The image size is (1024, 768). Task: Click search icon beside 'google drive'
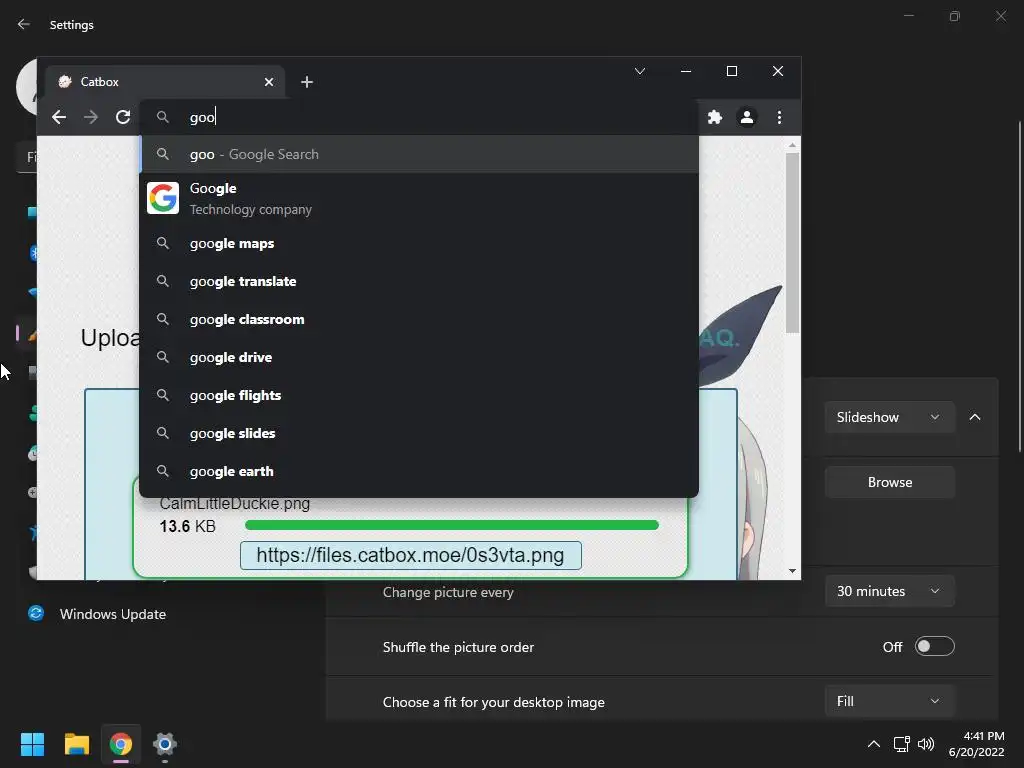pyautogui.click(x=163, y=357)
